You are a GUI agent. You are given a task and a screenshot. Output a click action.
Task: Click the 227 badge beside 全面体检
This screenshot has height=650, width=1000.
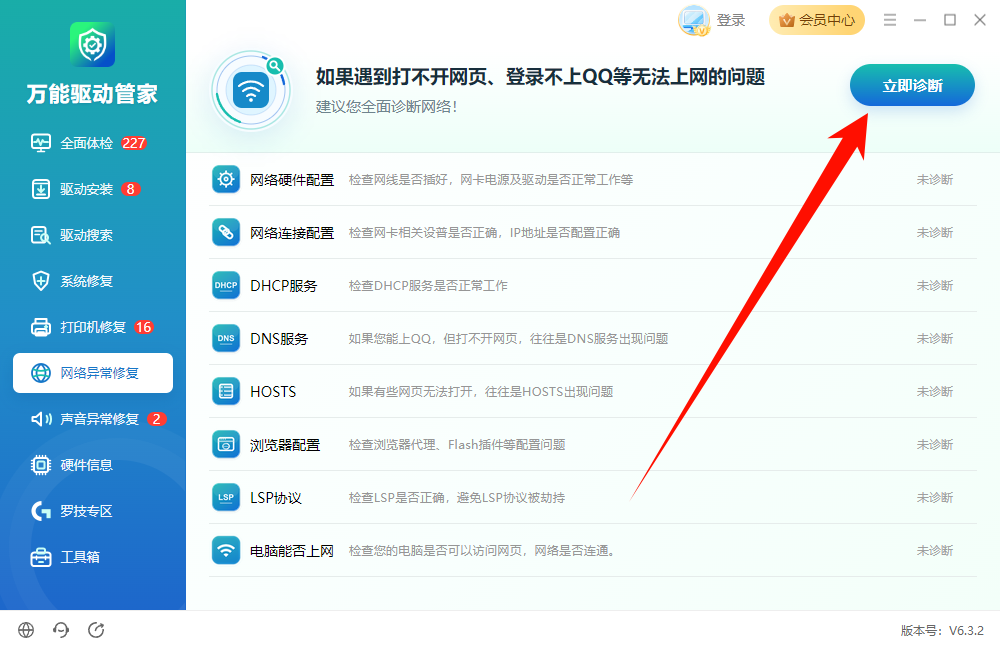click(x=134, y=143)
